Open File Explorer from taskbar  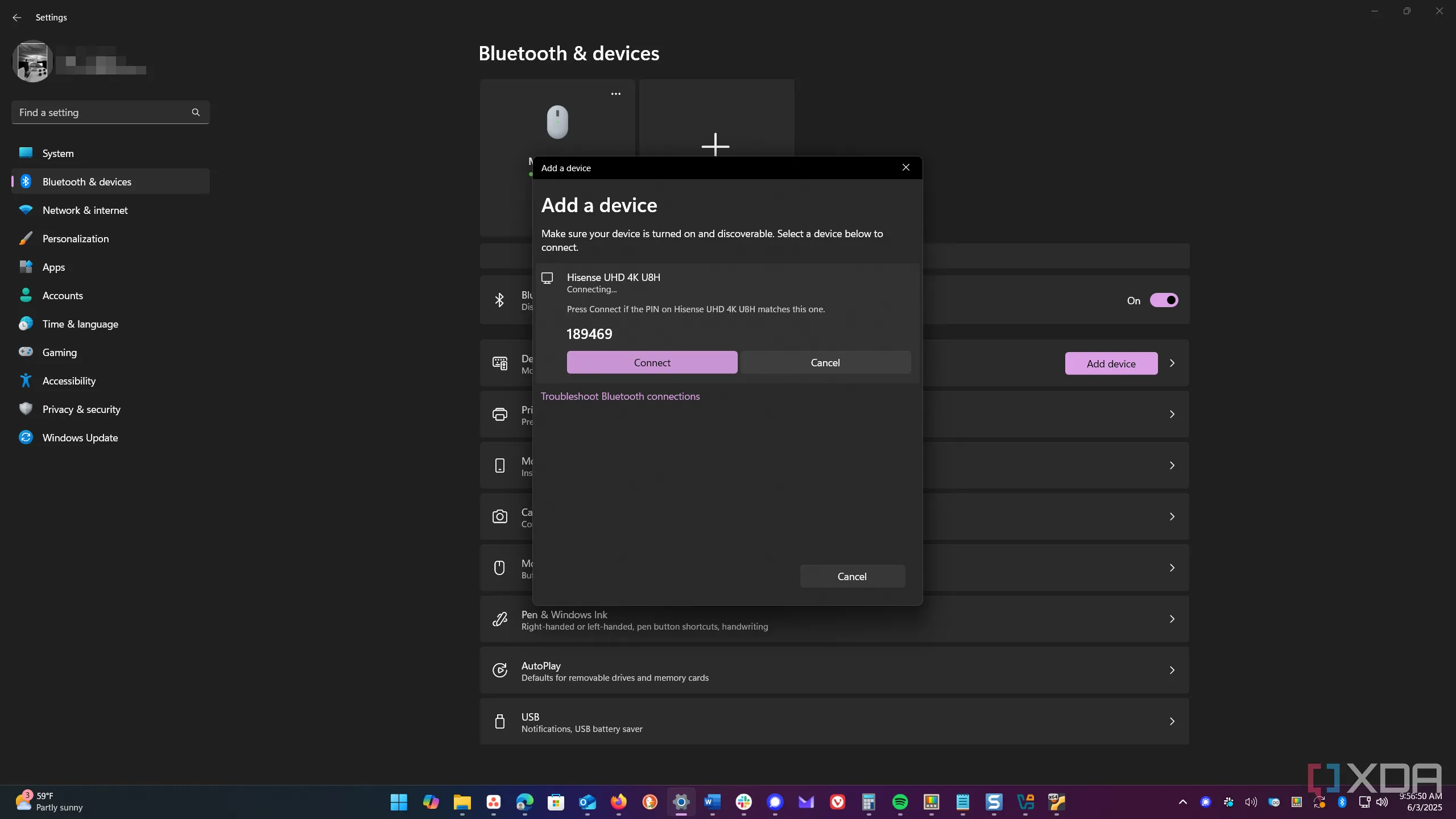462,802
